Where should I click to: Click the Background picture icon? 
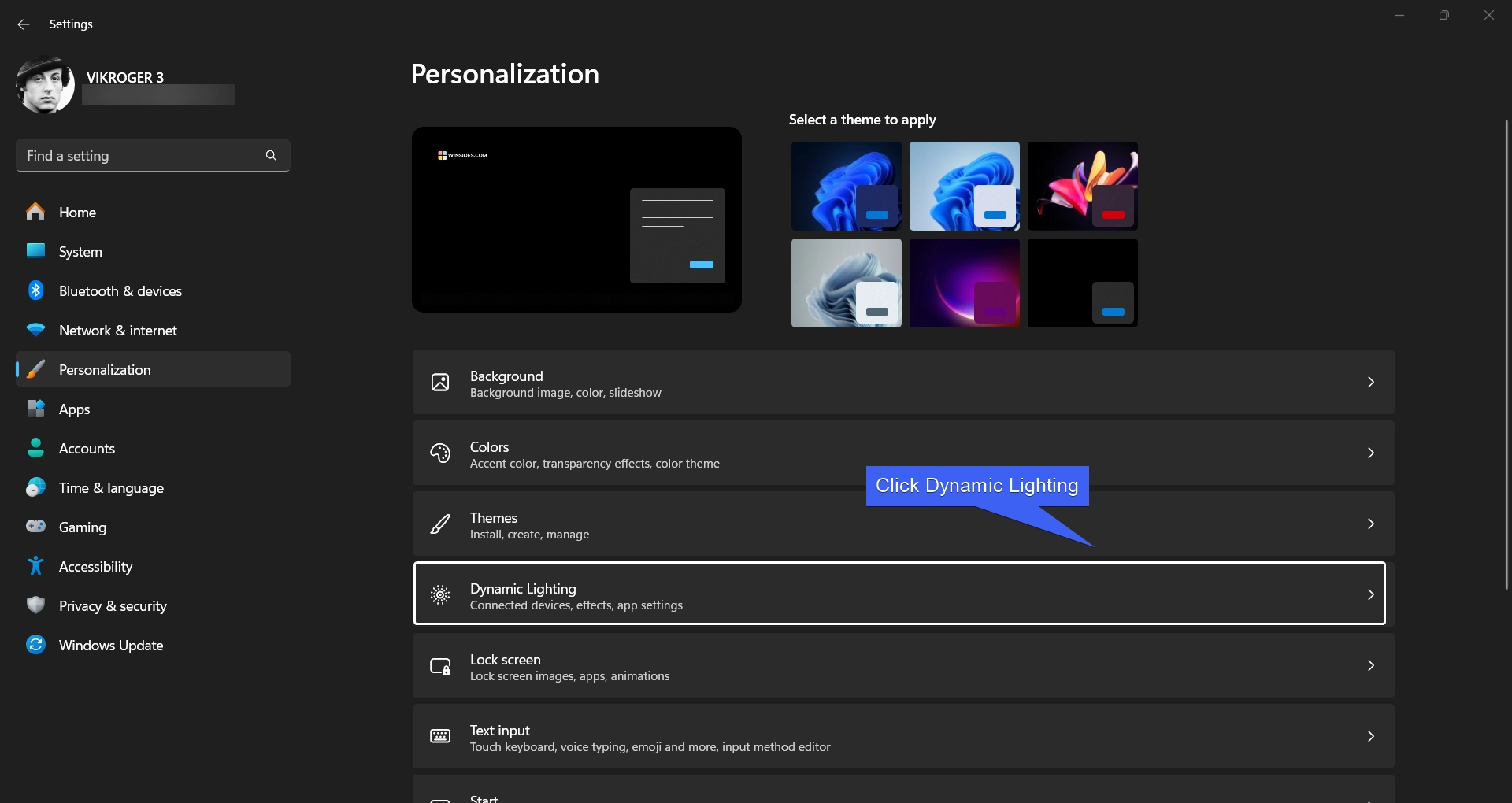(x=440, y=383)
